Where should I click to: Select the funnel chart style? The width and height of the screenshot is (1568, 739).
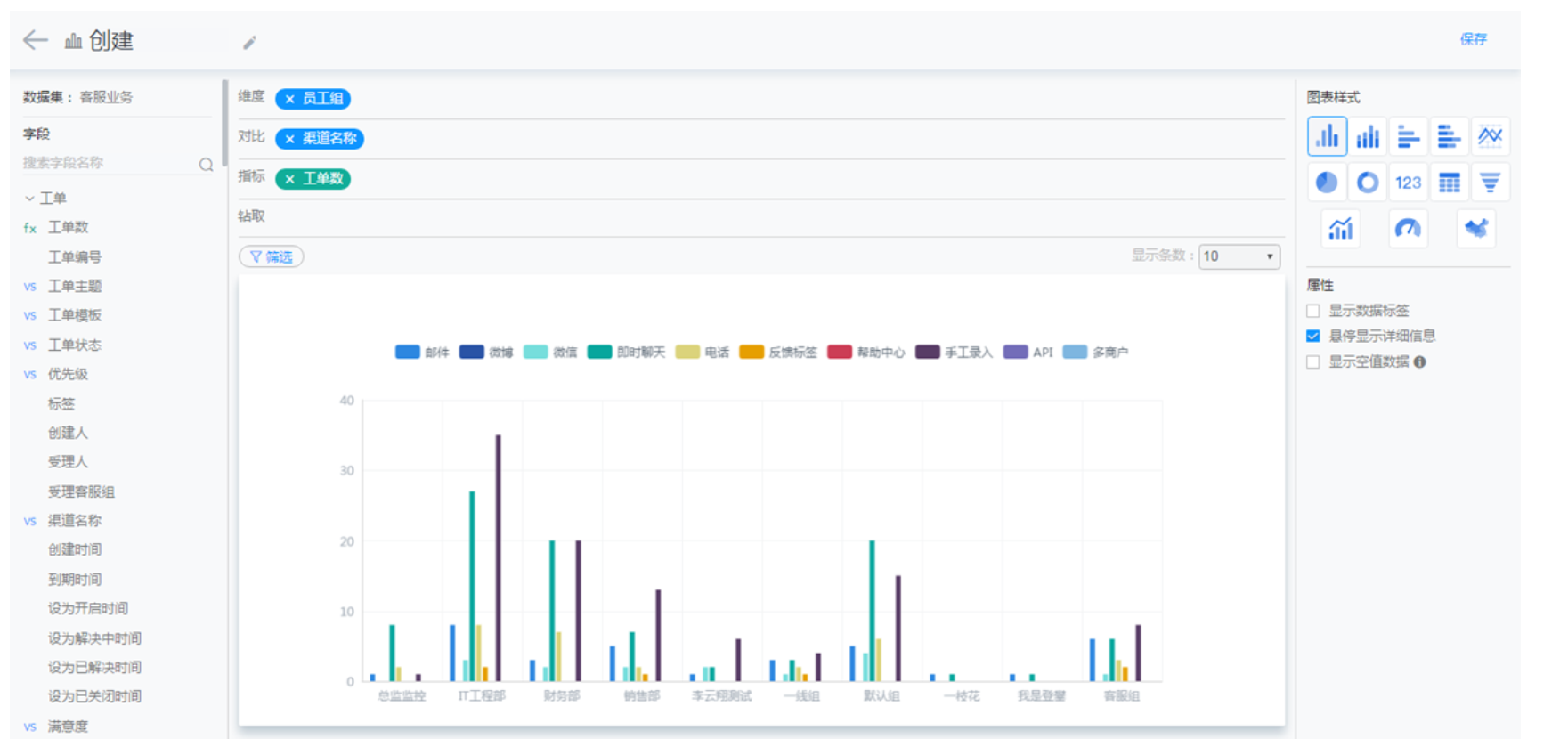click(x=1490, y=183)
